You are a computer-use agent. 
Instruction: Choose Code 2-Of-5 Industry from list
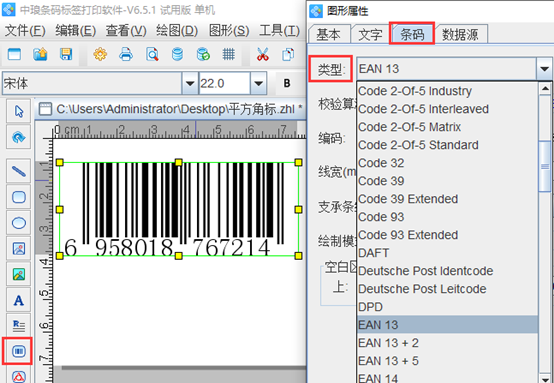click(447, 91)
